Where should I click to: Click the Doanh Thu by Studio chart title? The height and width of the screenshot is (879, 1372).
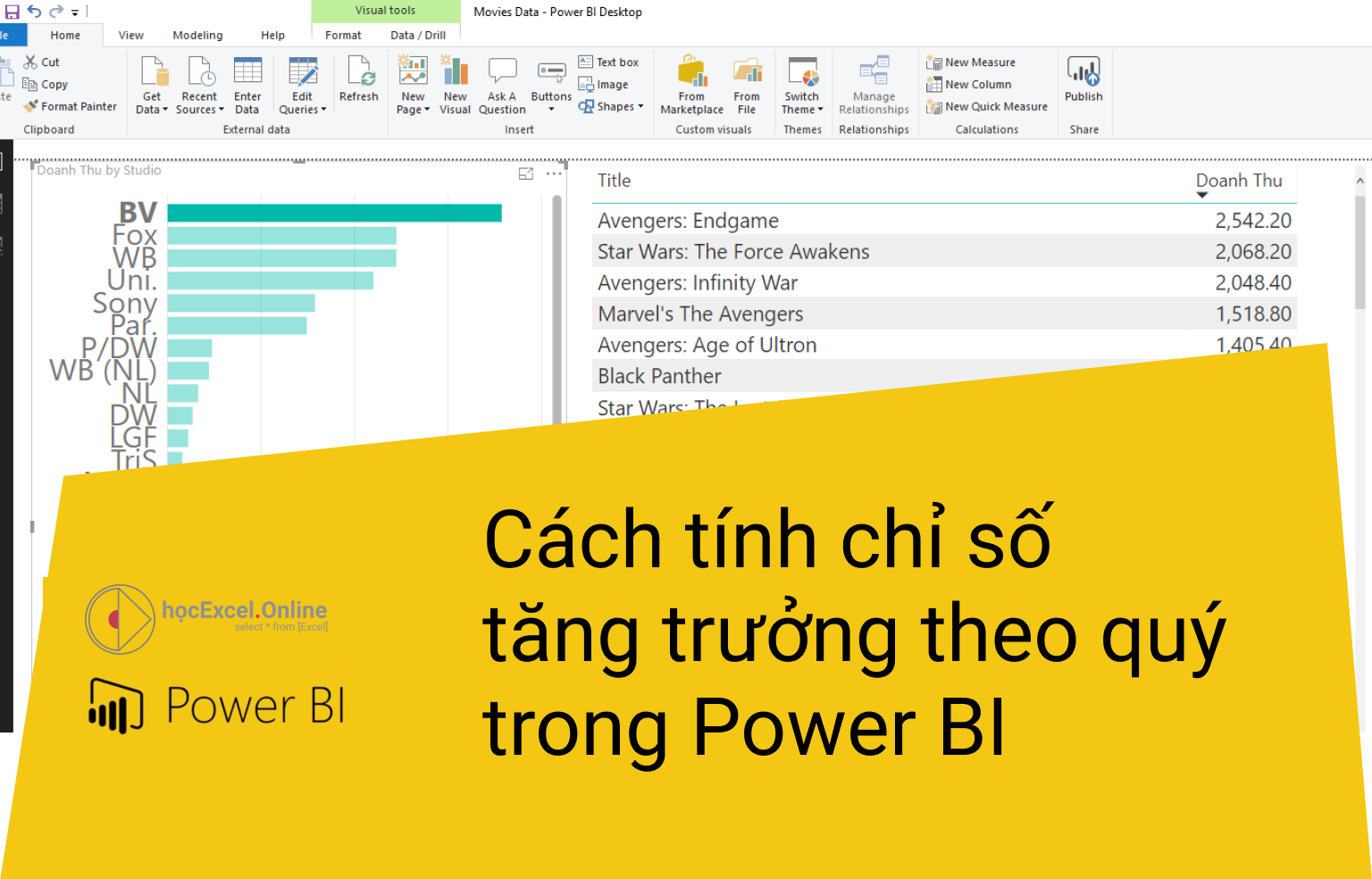[x=99, y=170]
